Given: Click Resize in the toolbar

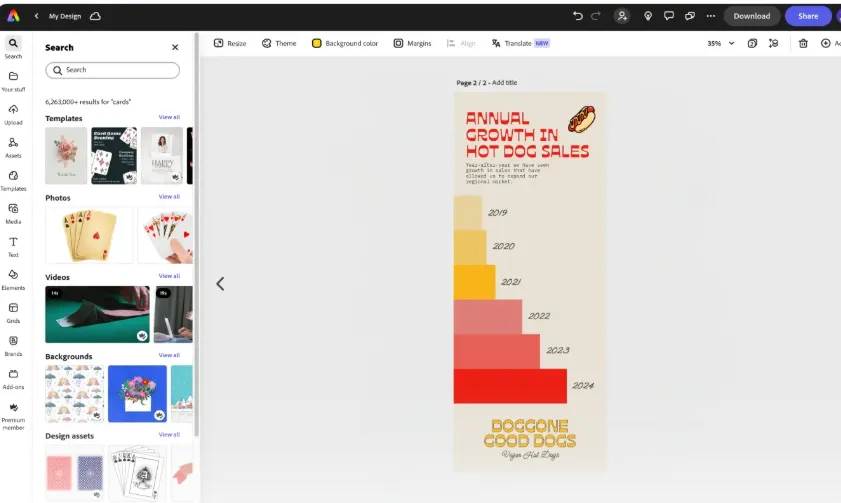Looking at the screenshot, I should (230, 43).
